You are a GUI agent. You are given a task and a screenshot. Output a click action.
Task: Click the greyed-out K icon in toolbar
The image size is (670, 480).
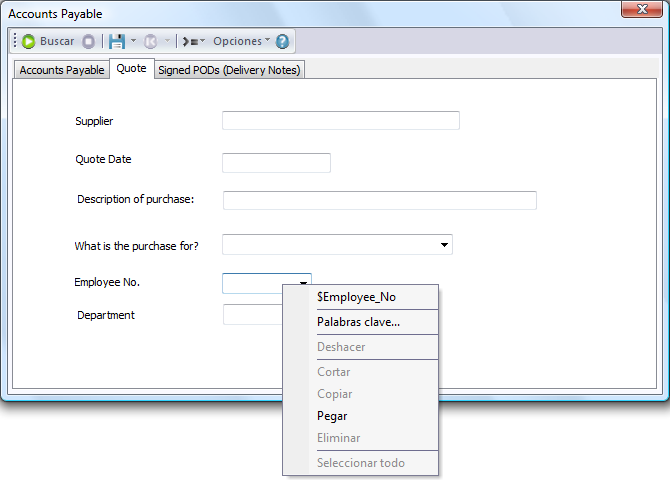(x=150, y=42)
